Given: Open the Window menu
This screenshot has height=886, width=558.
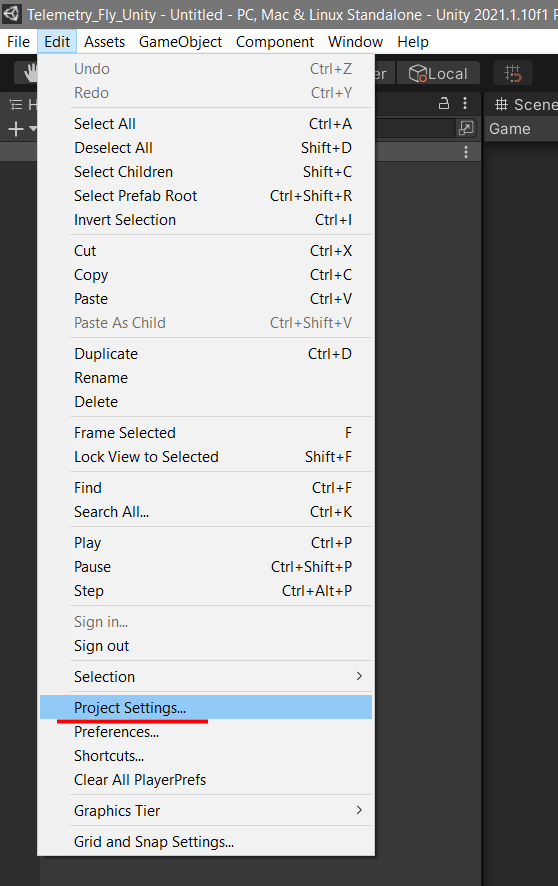Looking at the screenshot, I should coord(355,42).
